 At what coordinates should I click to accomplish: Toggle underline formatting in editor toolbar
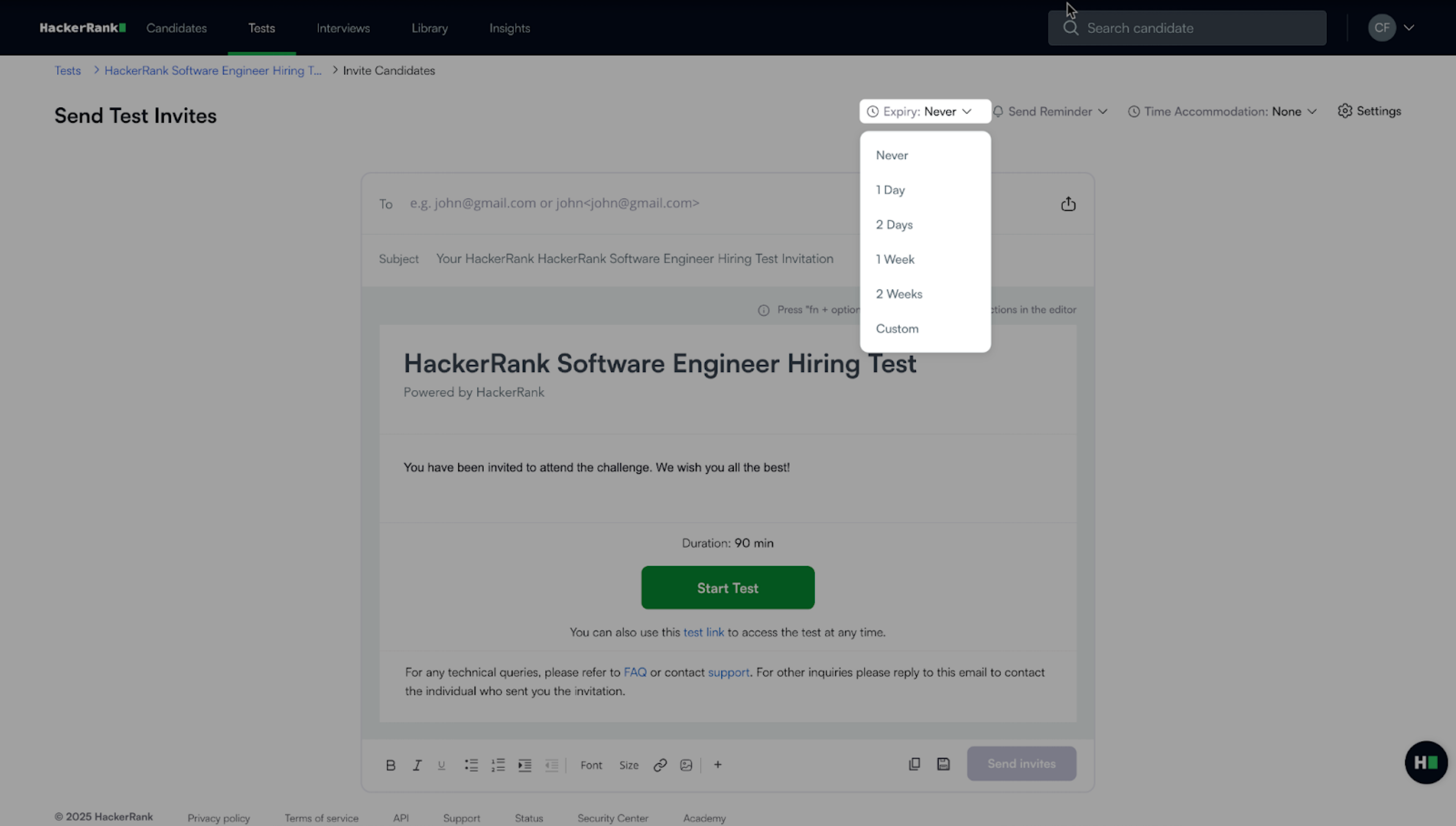click(441, 765)
